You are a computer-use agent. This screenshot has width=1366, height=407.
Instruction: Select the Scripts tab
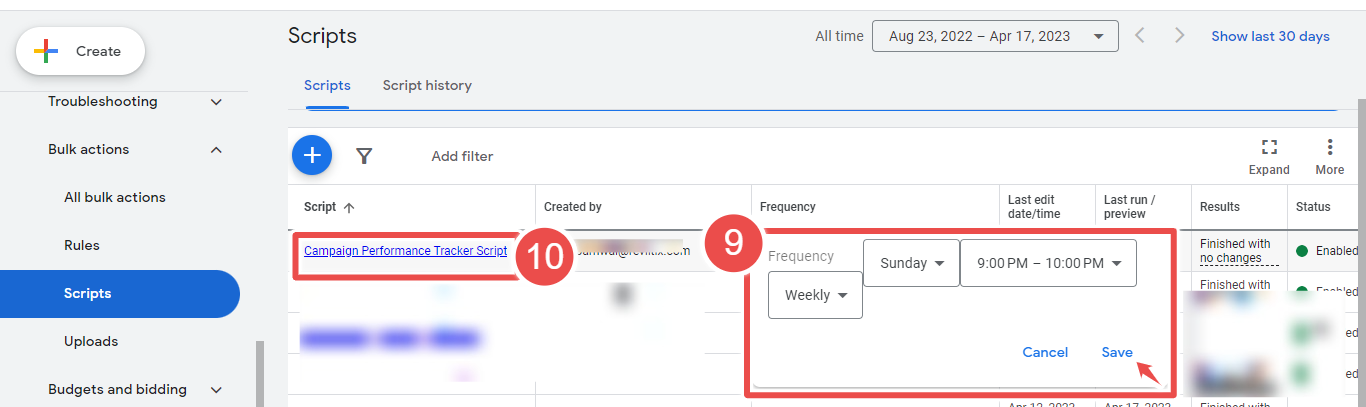click(x=327, y=85)
